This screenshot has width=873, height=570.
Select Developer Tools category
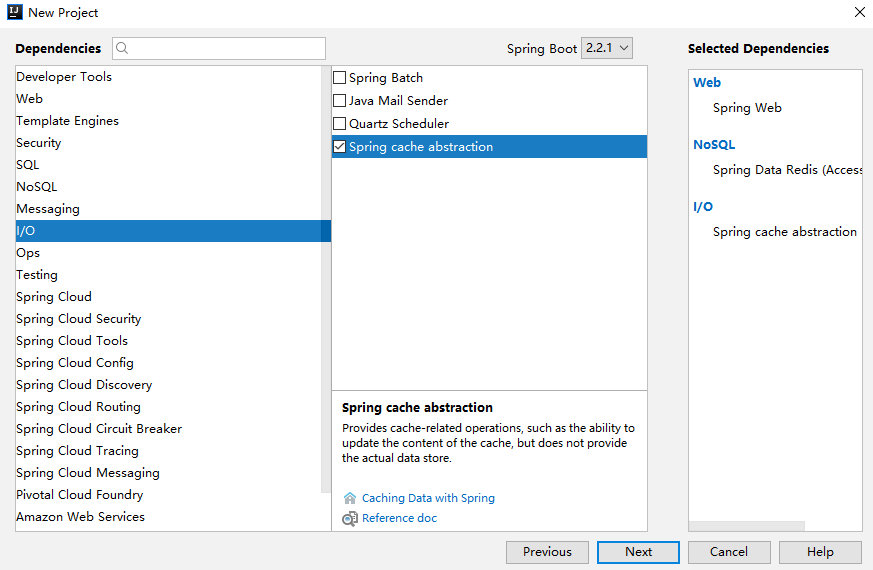[168, 77]
